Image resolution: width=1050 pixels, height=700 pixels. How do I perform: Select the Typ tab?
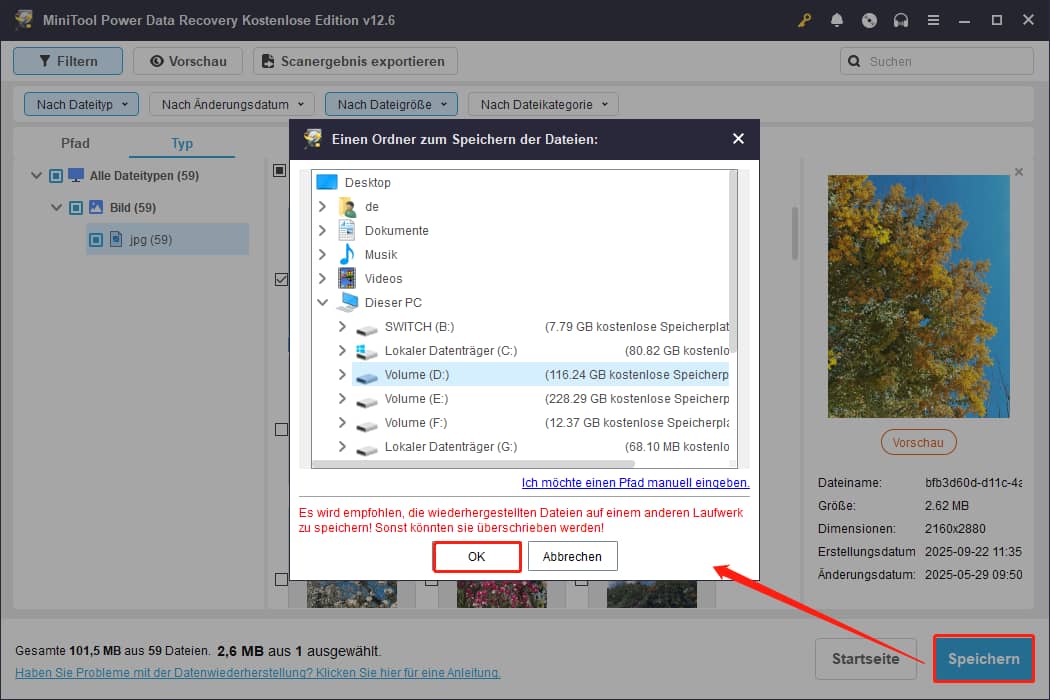point(181,143)
